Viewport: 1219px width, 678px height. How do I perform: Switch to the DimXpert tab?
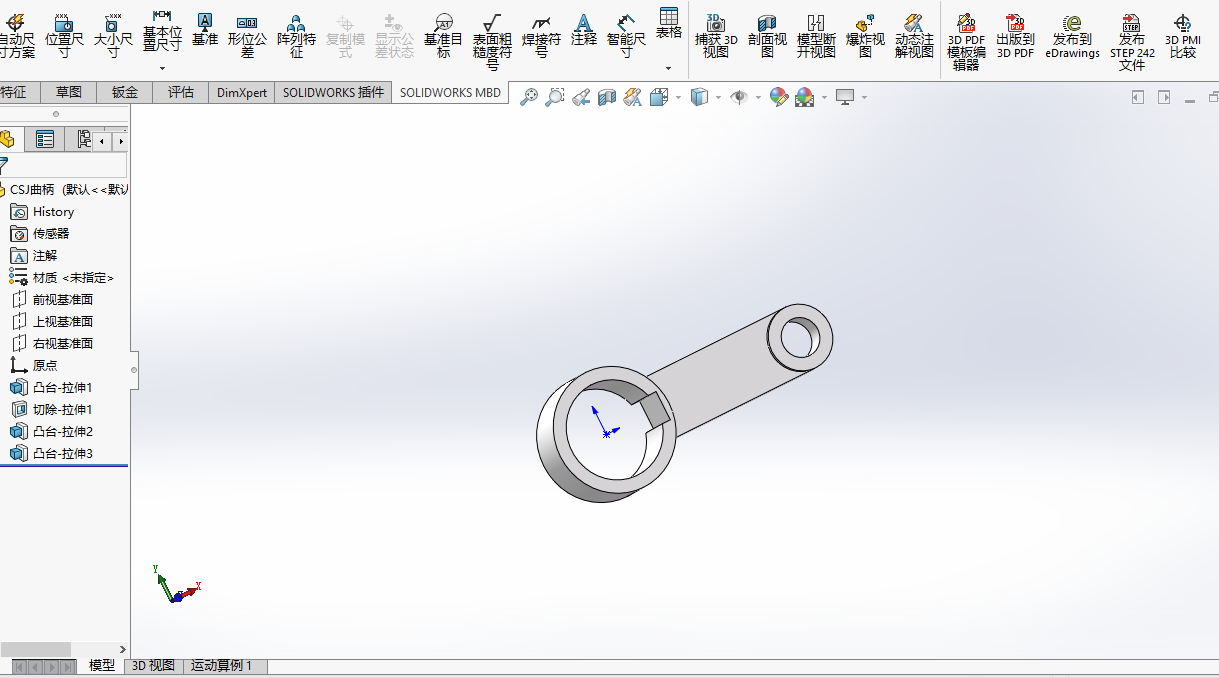[242, 92]
